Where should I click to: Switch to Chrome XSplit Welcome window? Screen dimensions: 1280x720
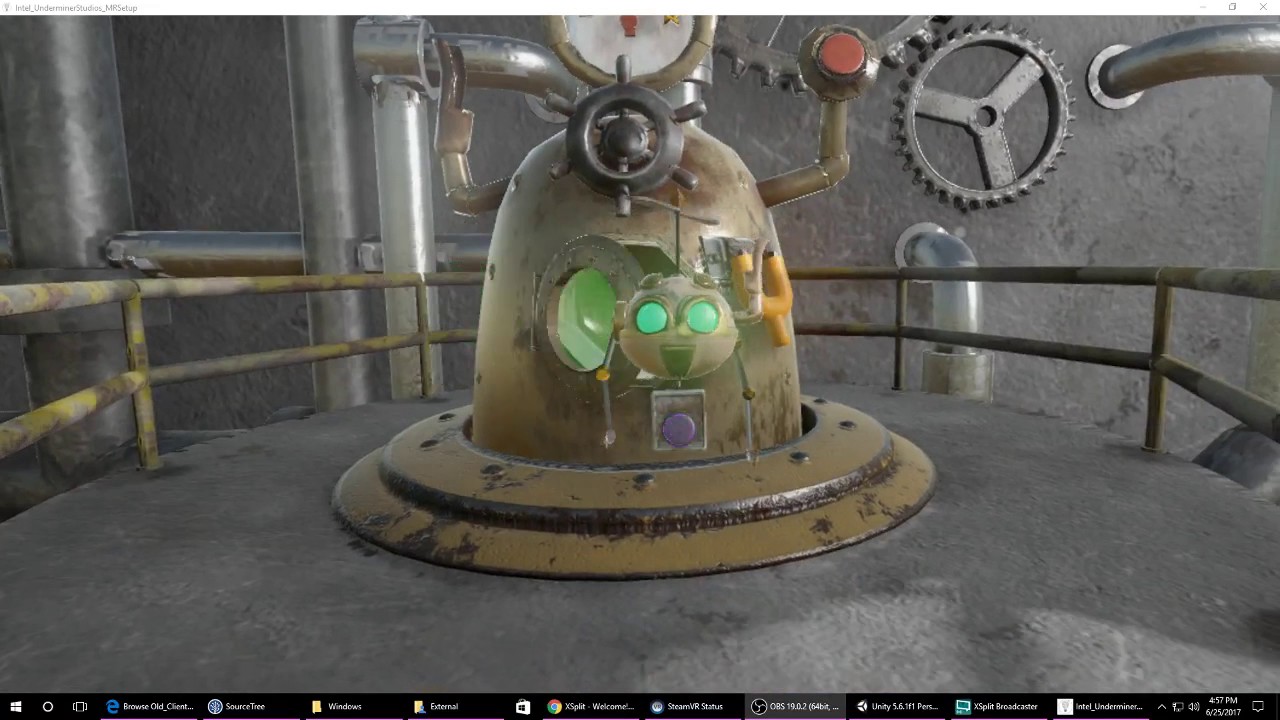pos(590,706)
